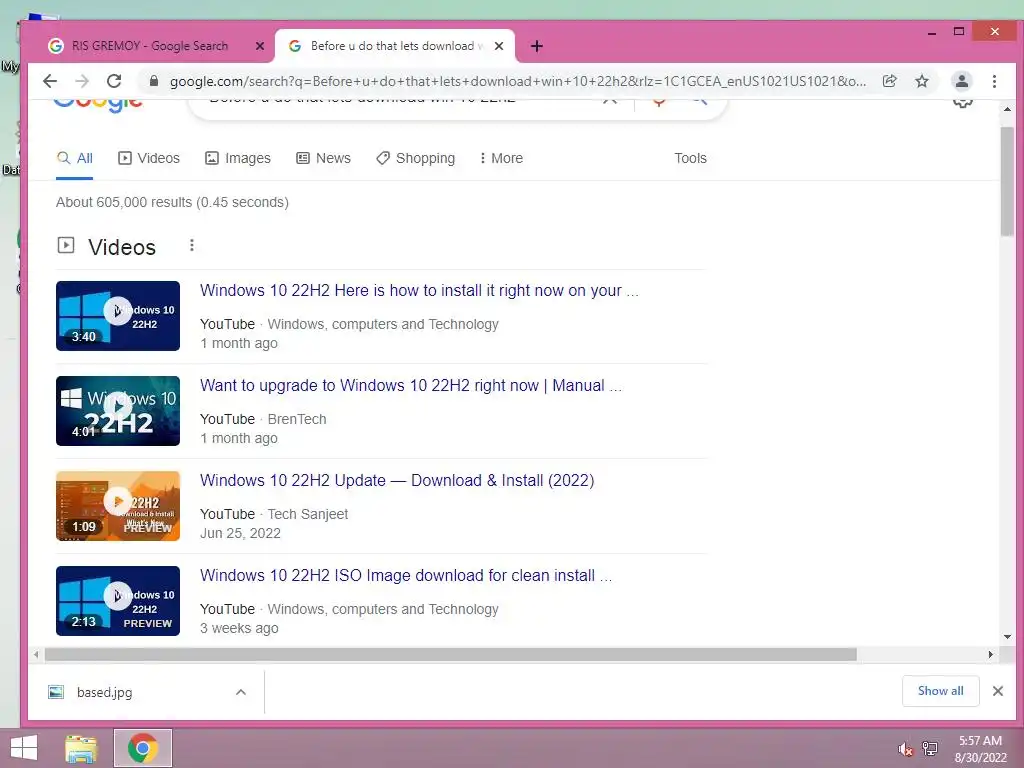Open 'Windows 10 22H2 ISO Image download' link
This screenshot has height=768, width=1024.
406,575
